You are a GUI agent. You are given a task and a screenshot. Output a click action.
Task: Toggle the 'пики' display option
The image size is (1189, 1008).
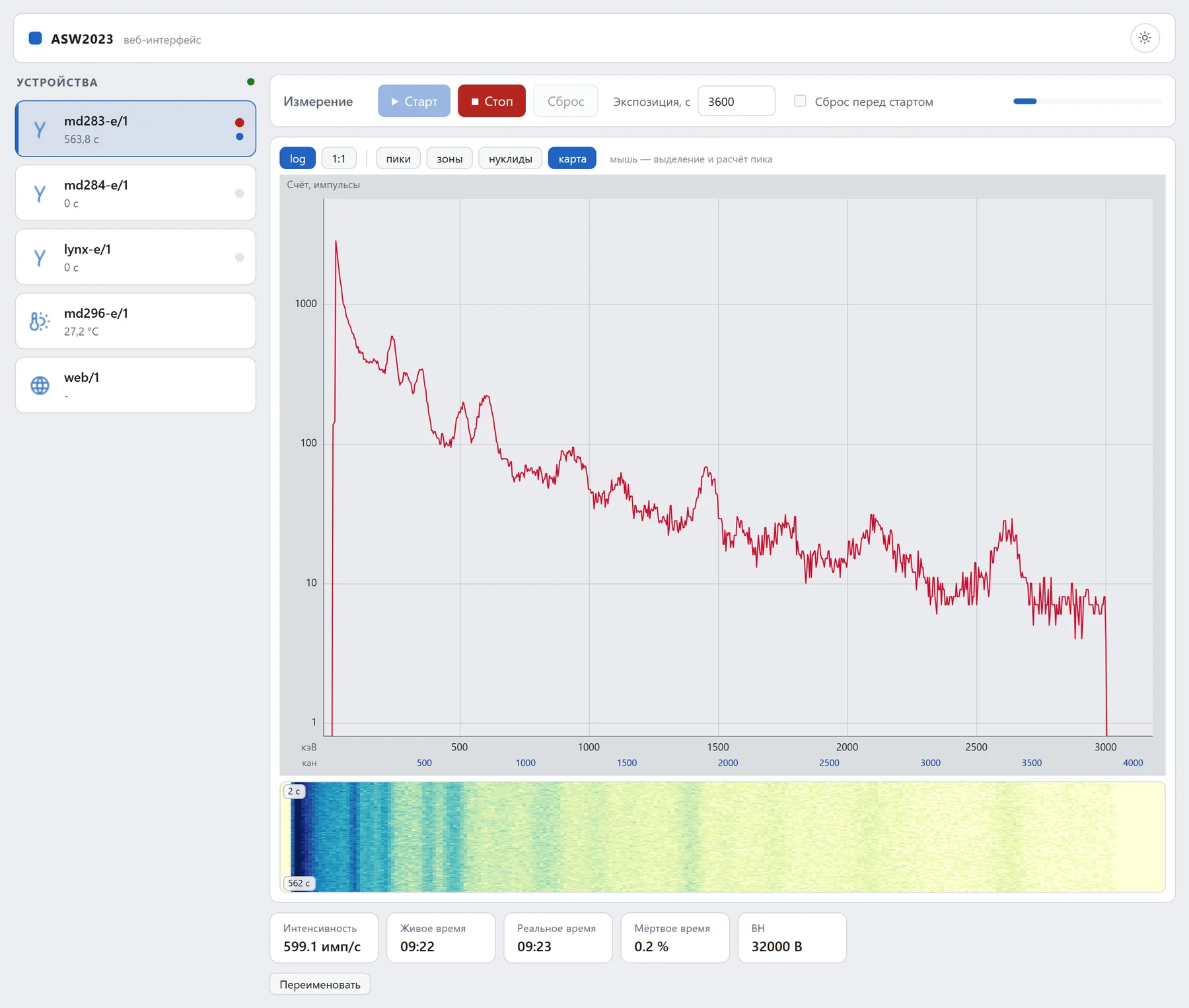[x=398, y=159]
